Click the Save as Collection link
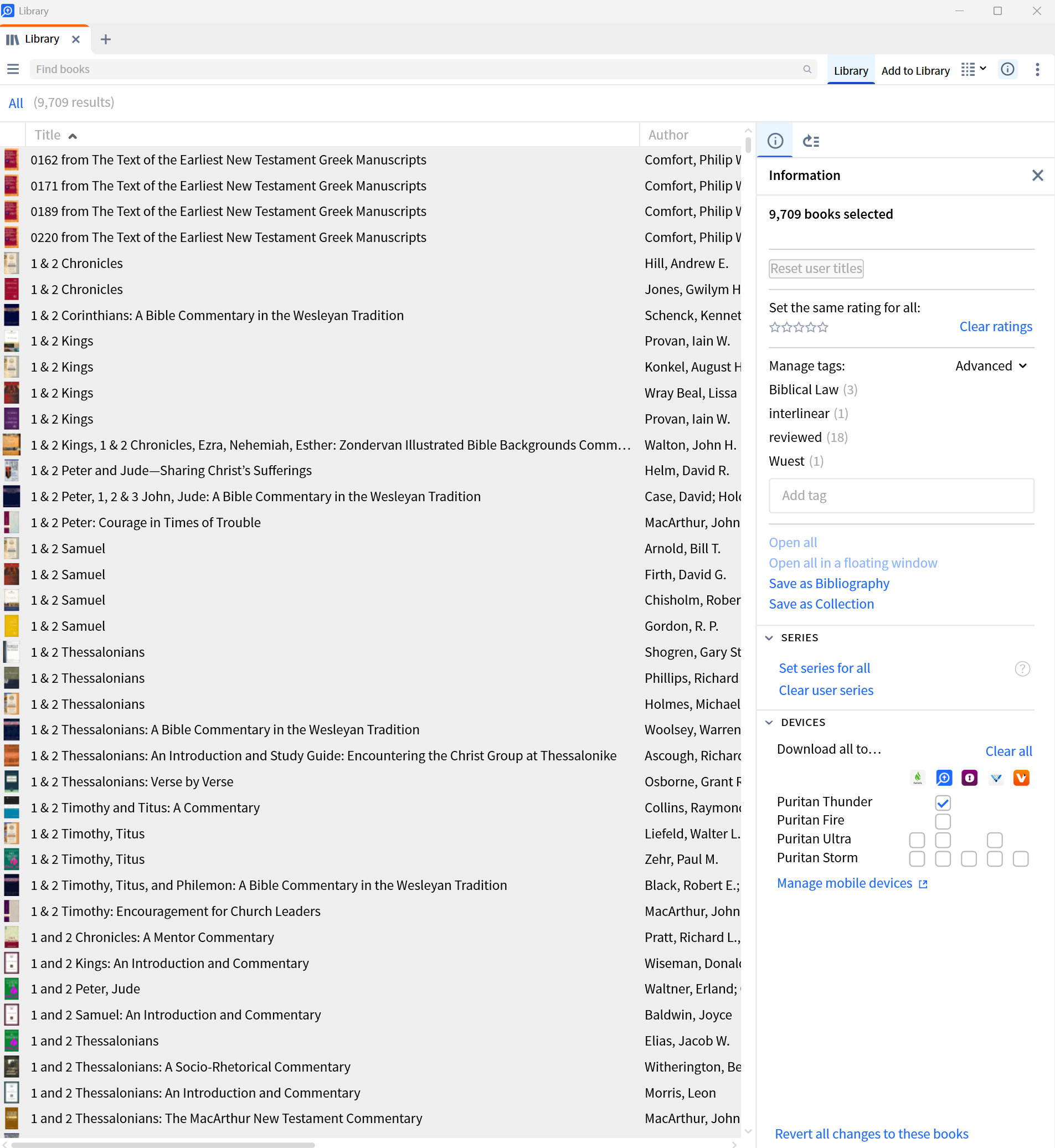 [821, 604]
